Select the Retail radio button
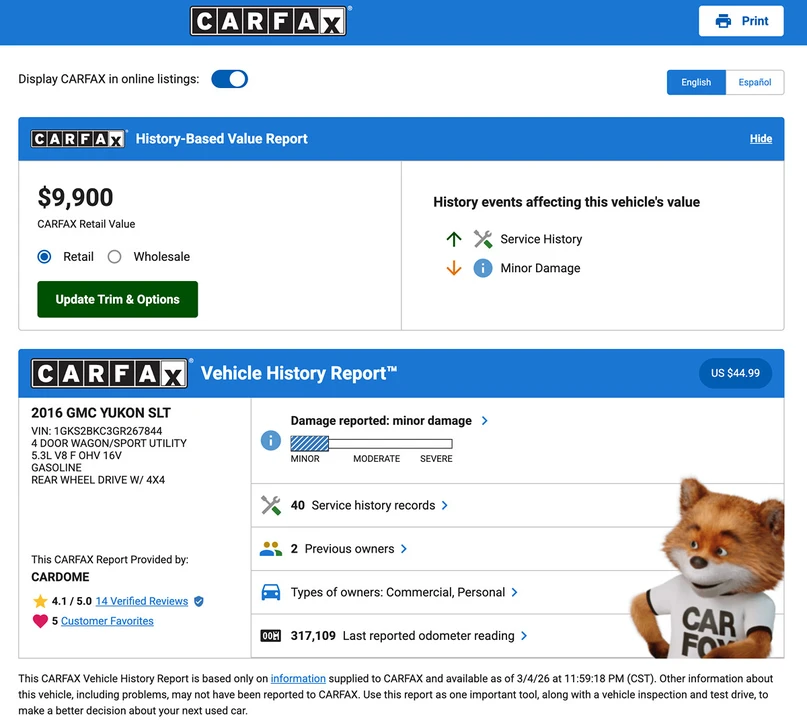Image resolution: width=807 pixels, height=720 pixels. [x=44, y=257]
